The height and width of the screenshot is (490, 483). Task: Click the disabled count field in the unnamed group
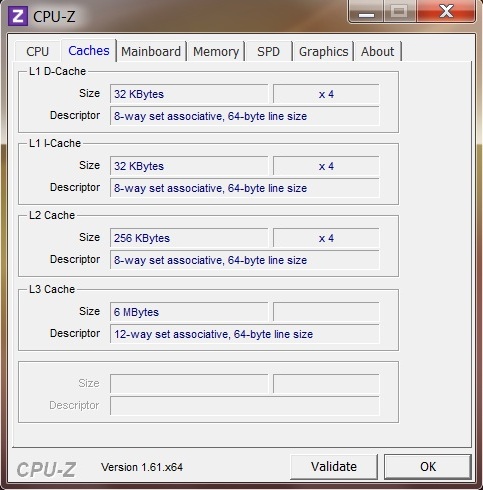[x=326, y=384]
